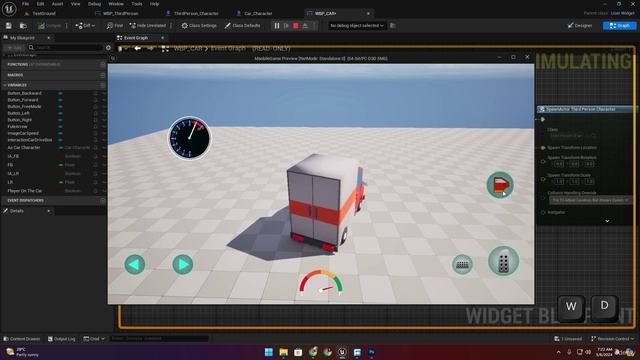640x360 pixels.
Task: Open the User Widget parent class link
Action: [x=622, y=13]
